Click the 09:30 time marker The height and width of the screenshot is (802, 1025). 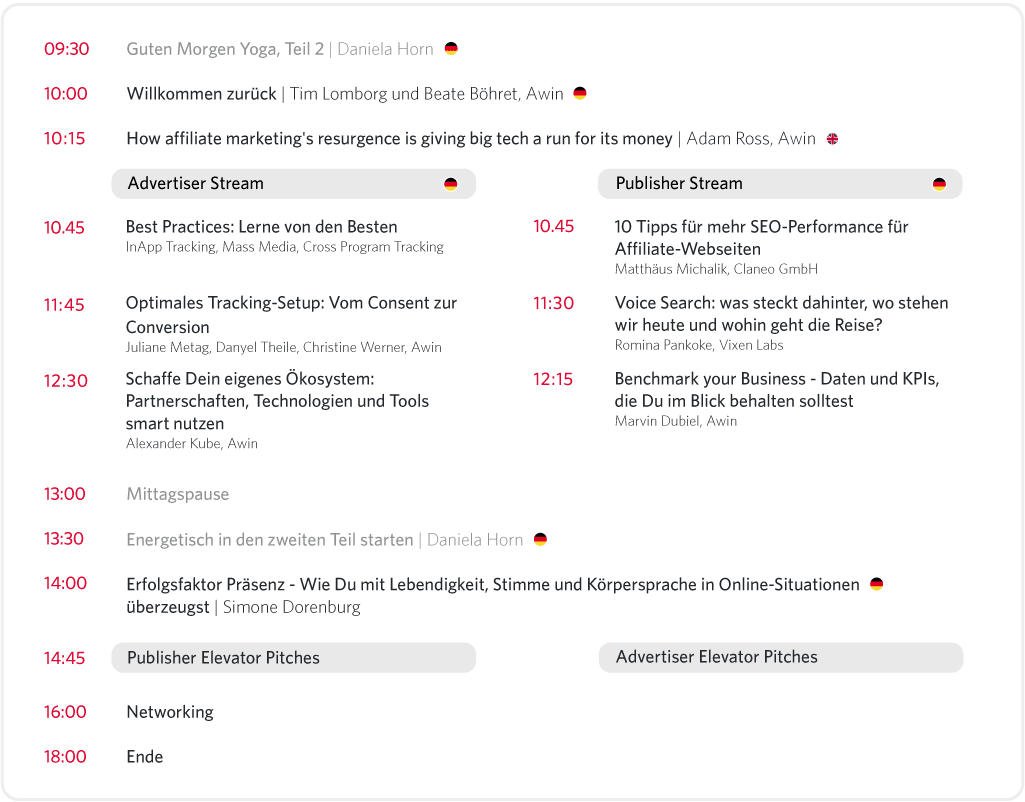point(66,49)
